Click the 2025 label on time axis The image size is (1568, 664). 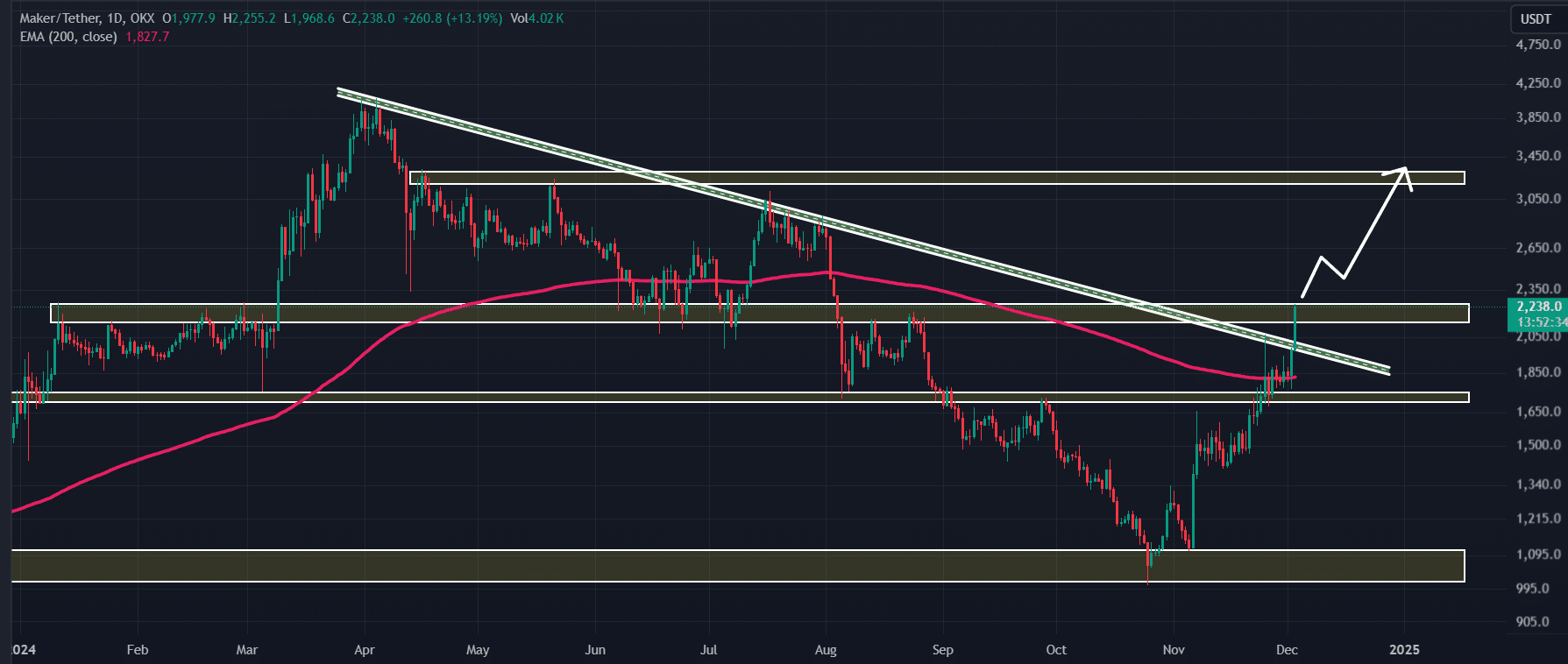pos(1405,650)
